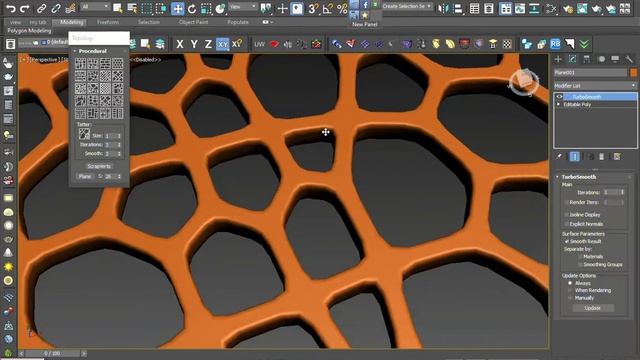The image size is (640, 360).
Task: Expand the Editable Poly stack entry
Action: point(559,104)
